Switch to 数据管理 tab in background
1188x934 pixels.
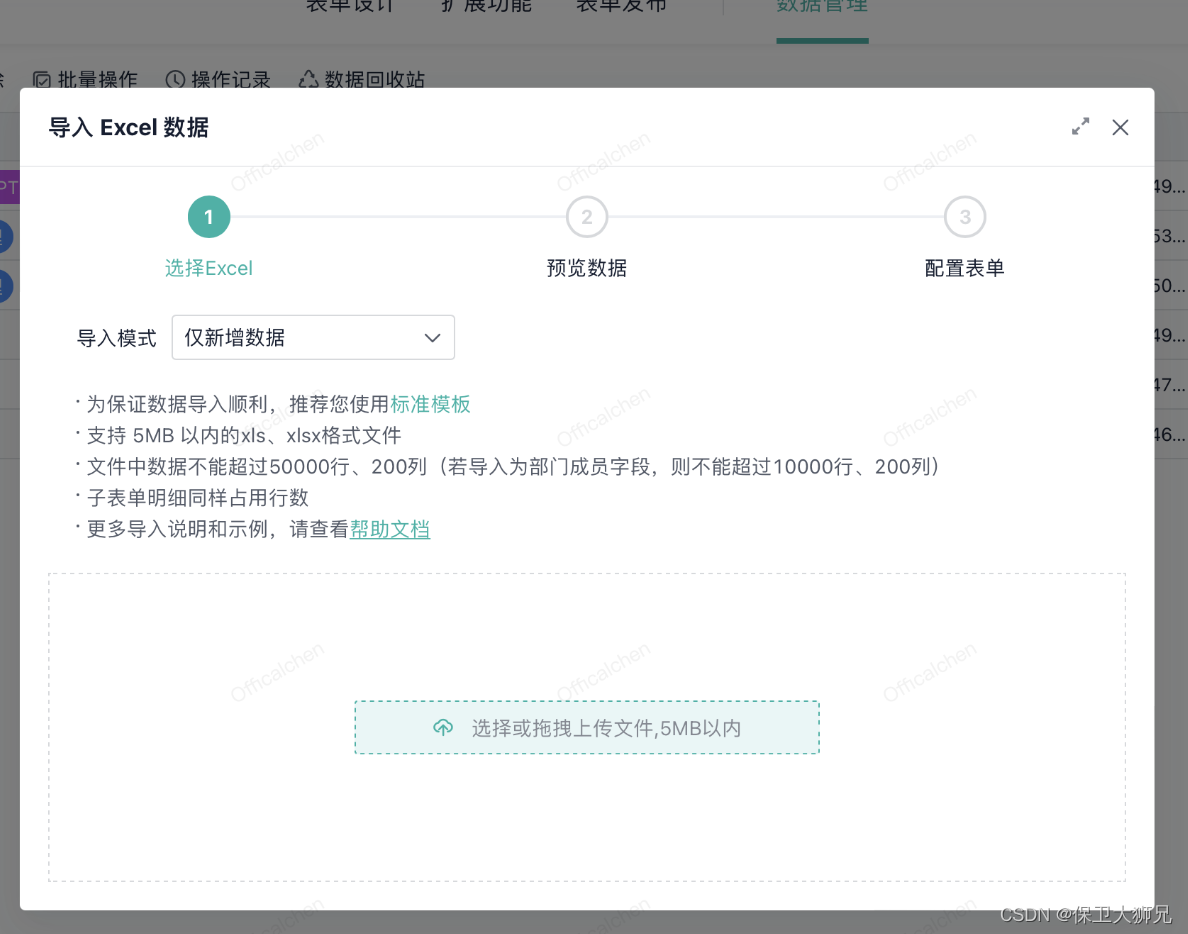tap(822, 6)
